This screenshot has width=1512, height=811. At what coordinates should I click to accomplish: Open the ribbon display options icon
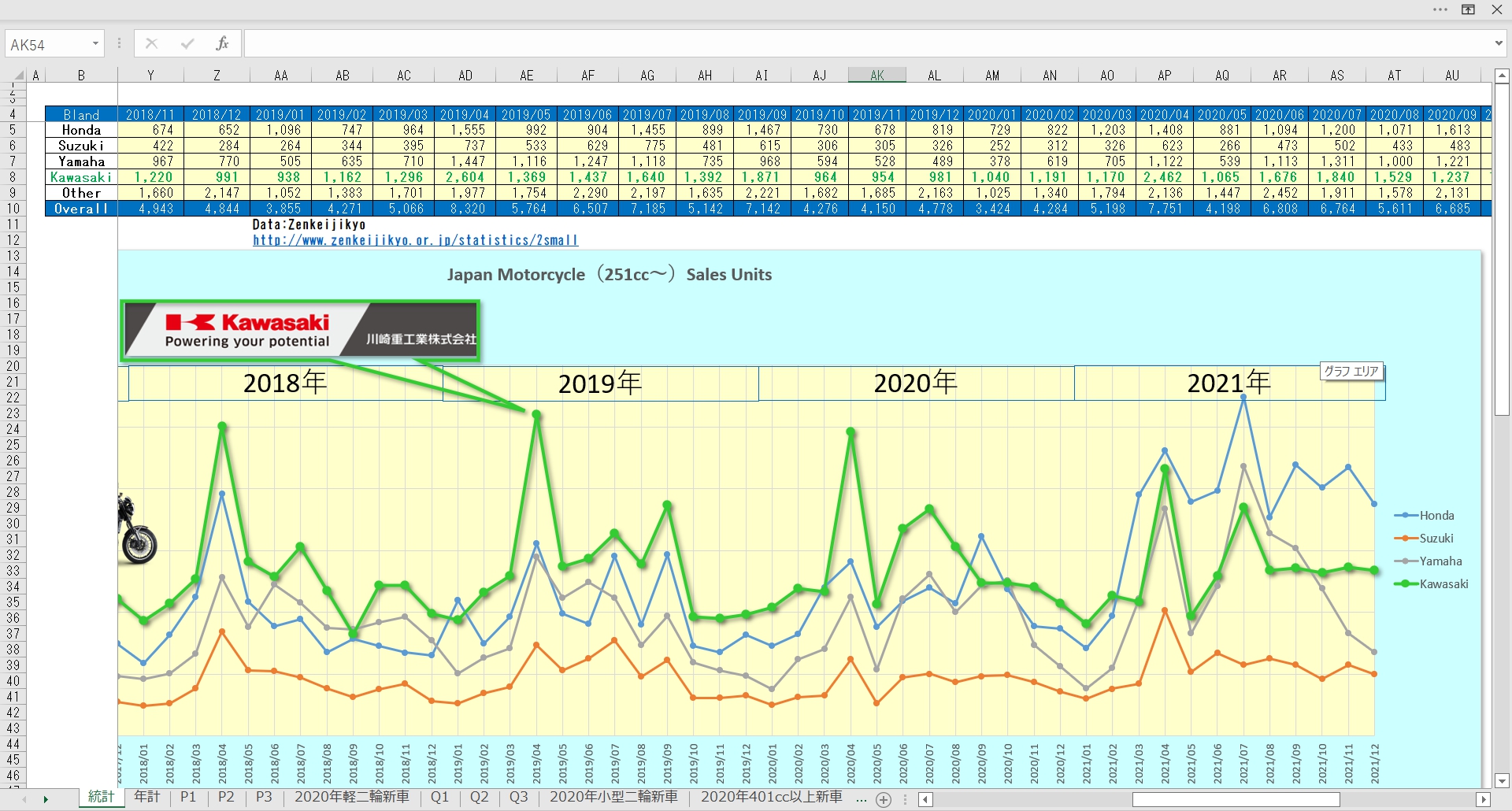tap(1469, 9)
